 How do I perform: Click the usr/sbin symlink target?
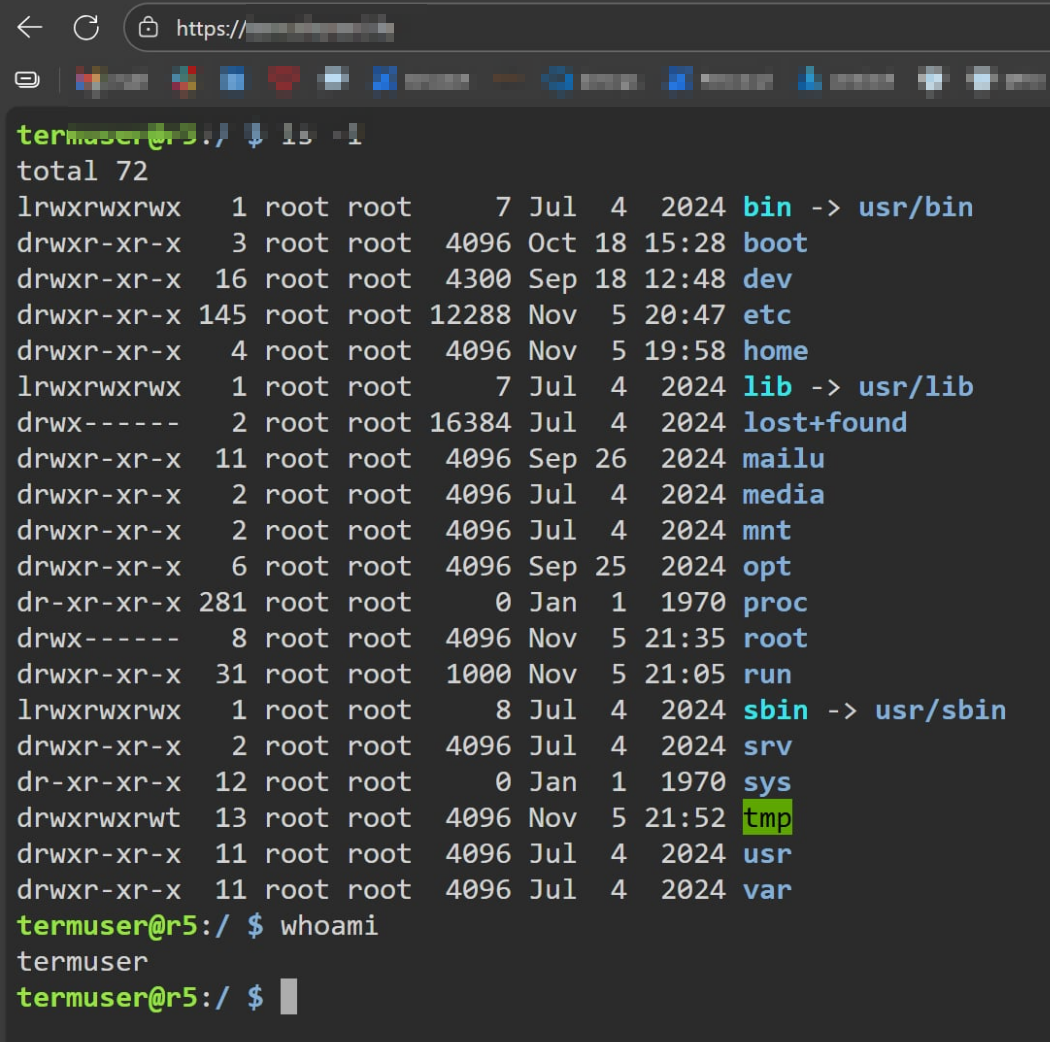pyautogui.click(x=940, y=710)
